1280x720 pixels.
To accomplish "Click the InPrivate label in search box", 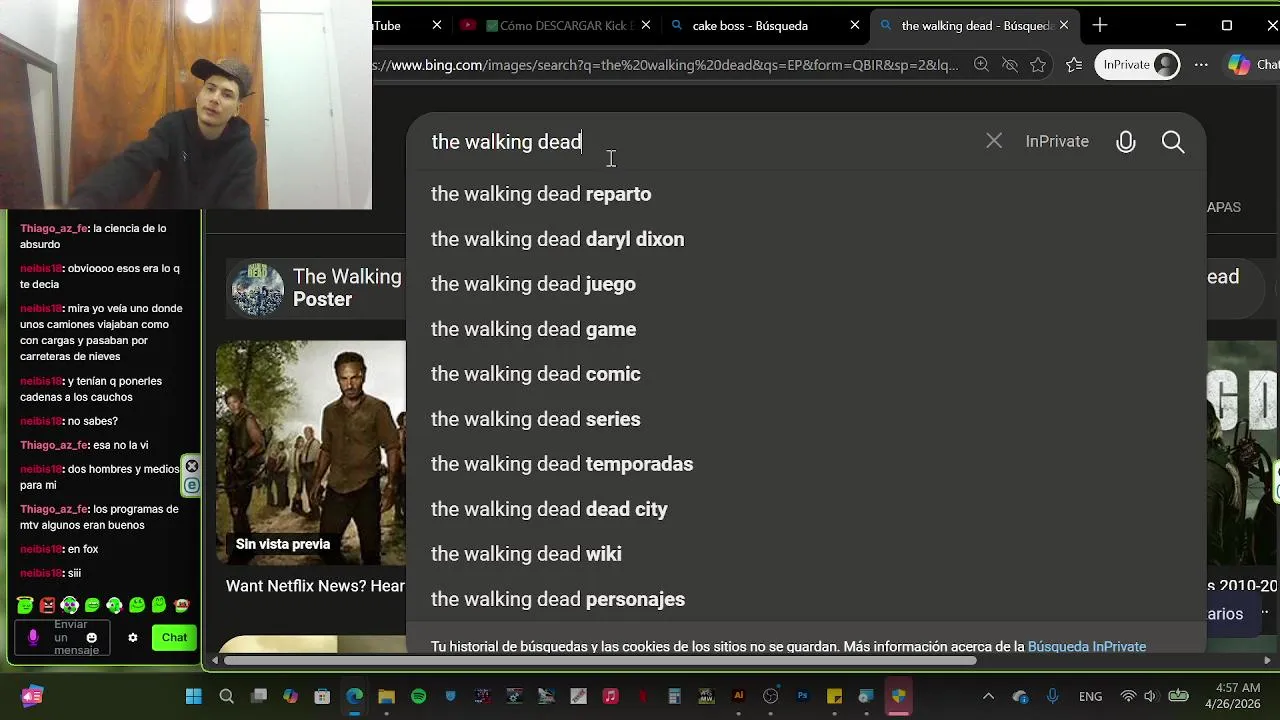I will click(1057, 142).
